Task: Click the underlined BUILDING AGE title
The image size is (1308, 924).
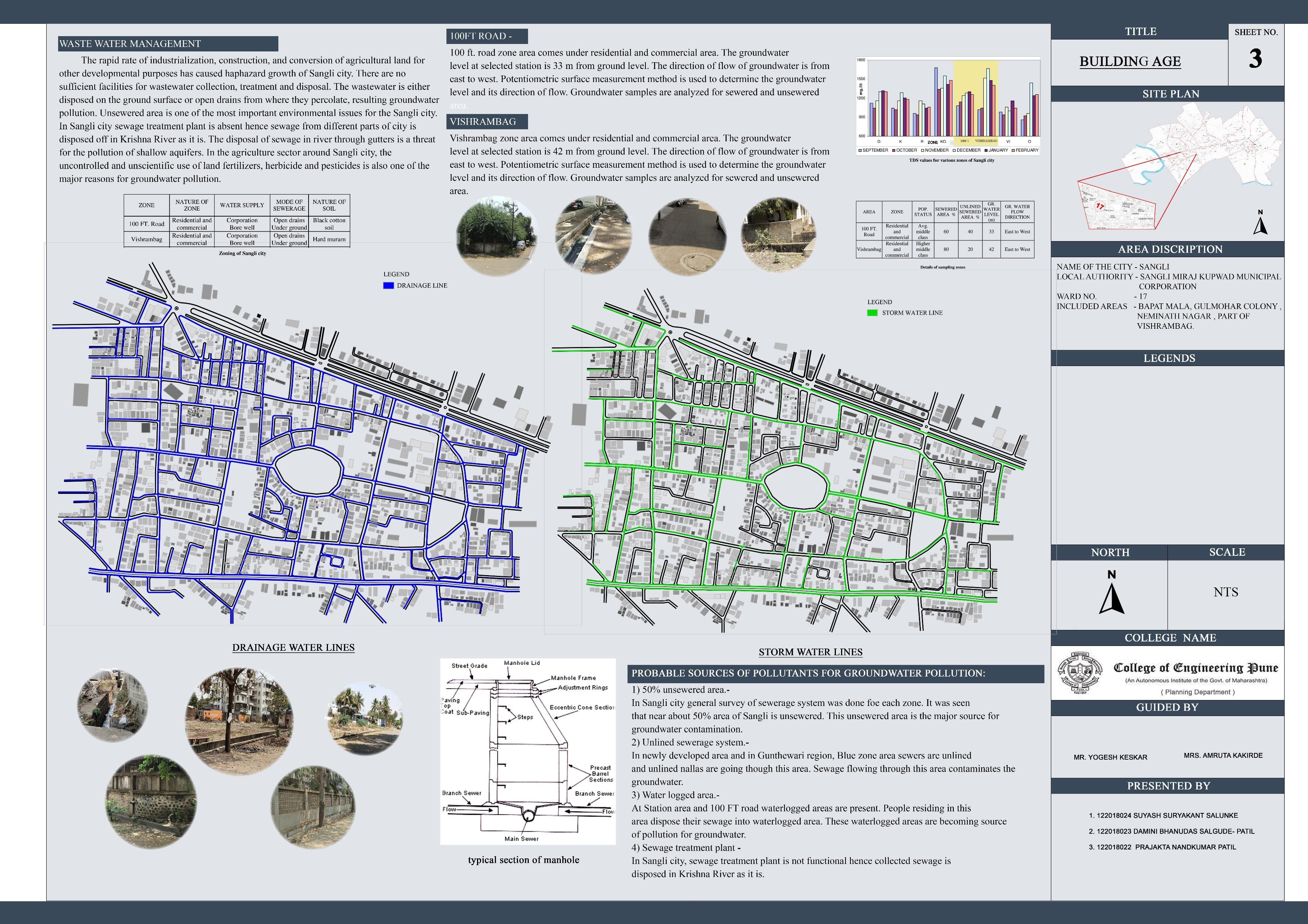Action: click(1130, 62)
